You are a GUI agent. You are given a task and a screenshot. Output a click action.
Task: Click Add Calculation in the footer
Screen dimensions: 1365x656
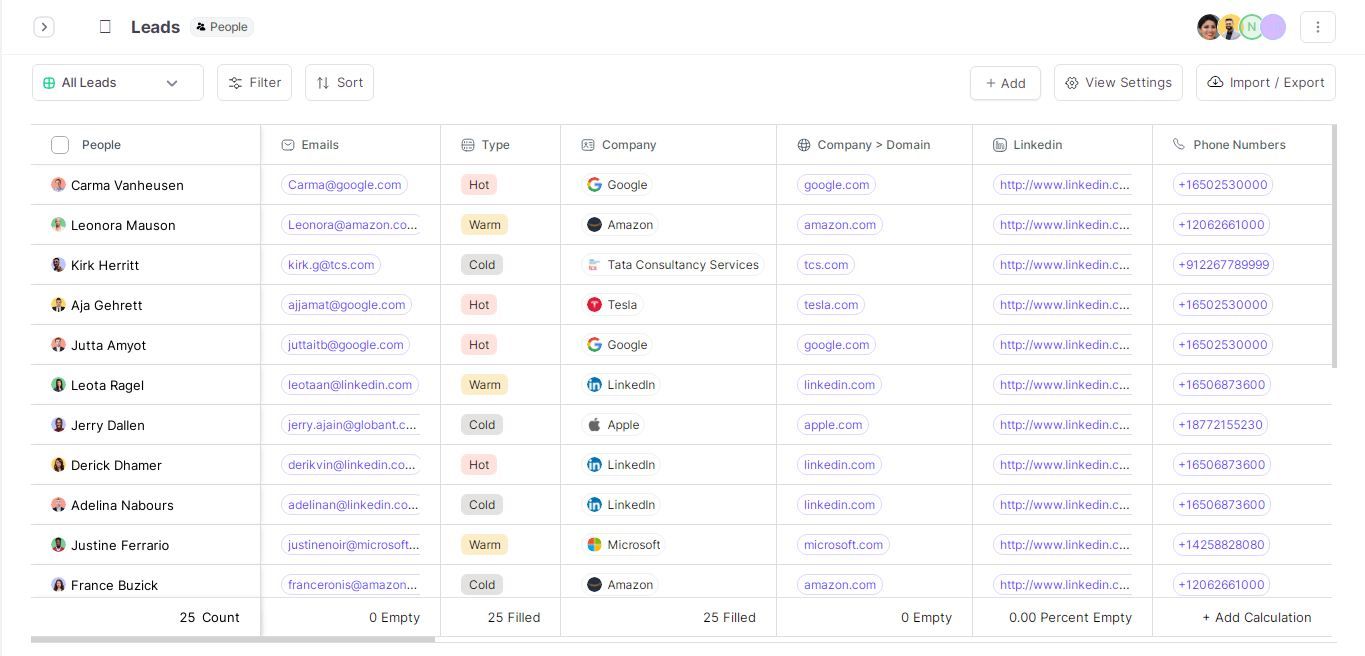tap(1257, 617)
